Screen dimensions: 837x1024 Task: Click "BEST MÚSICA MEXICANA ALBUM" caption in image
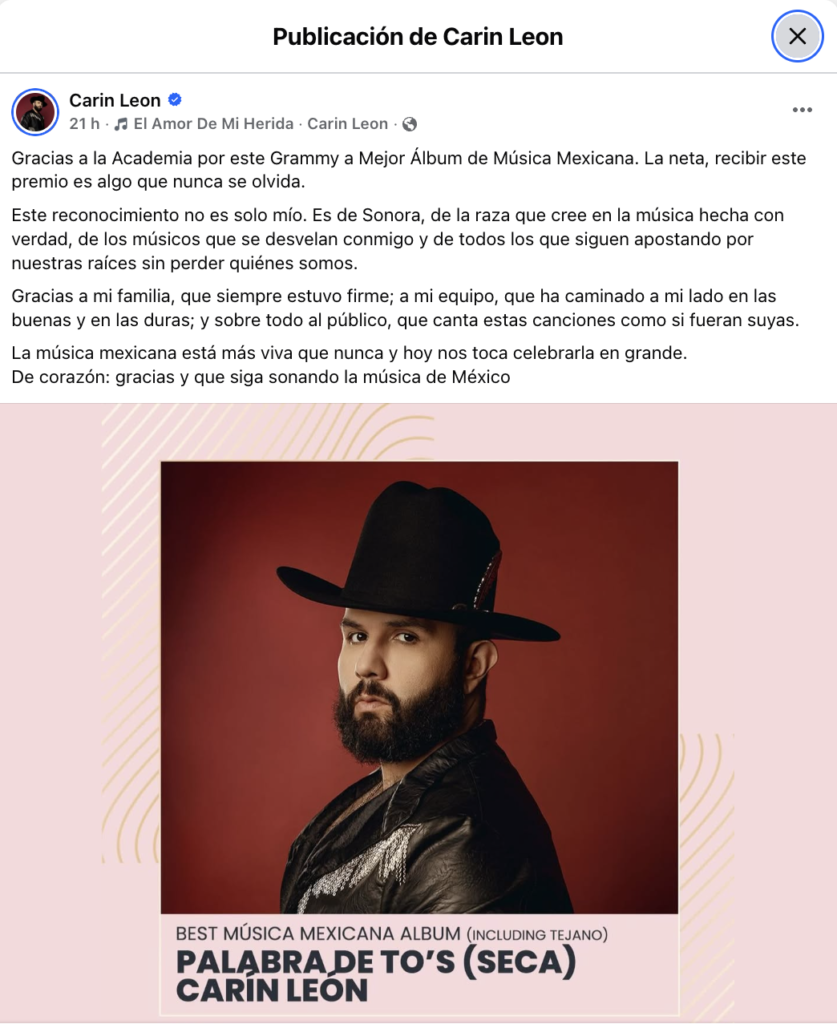tap(318, 934)
